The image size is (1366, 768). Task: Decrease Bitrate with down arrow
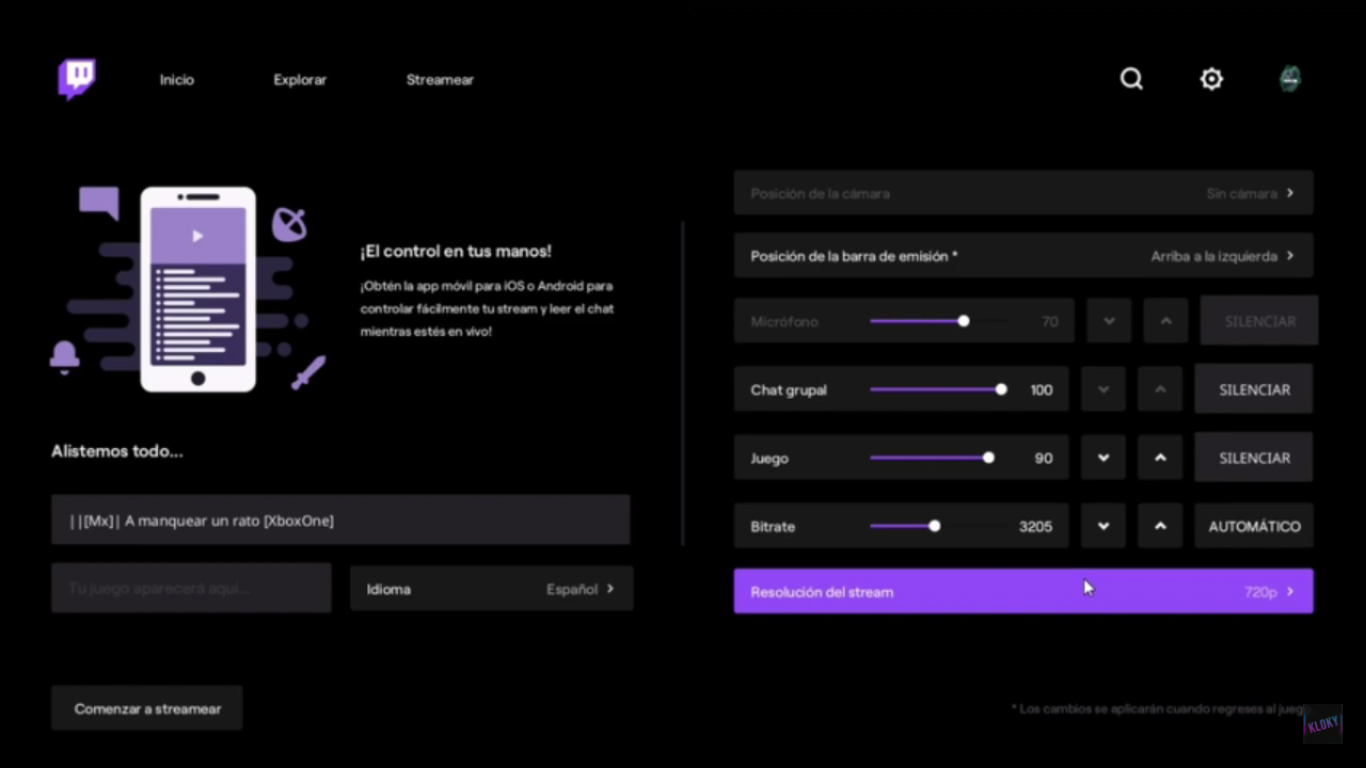(x=1103, y=526)
